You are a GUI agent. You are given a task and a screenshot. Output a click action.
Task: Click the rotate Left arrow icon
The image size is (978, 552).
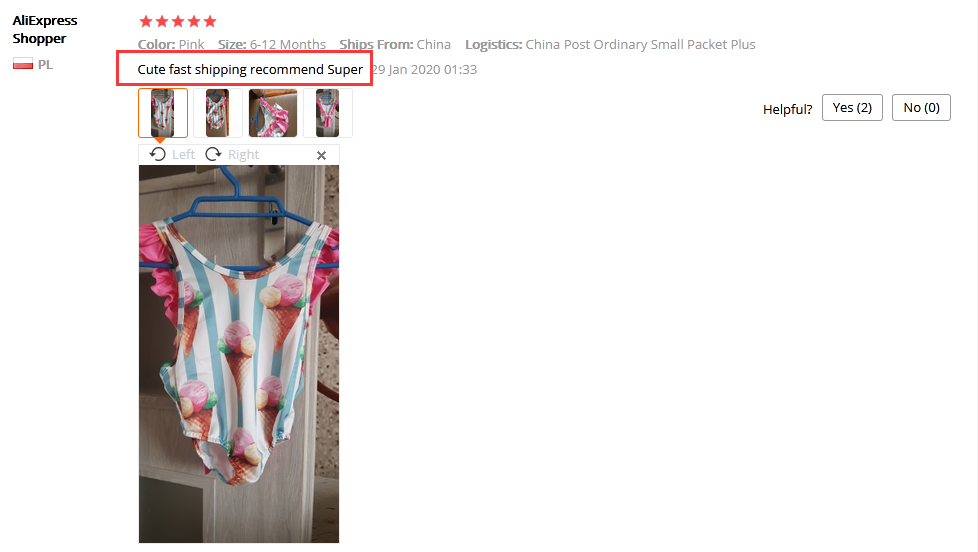pyautogui.click(x=158, y=154)
